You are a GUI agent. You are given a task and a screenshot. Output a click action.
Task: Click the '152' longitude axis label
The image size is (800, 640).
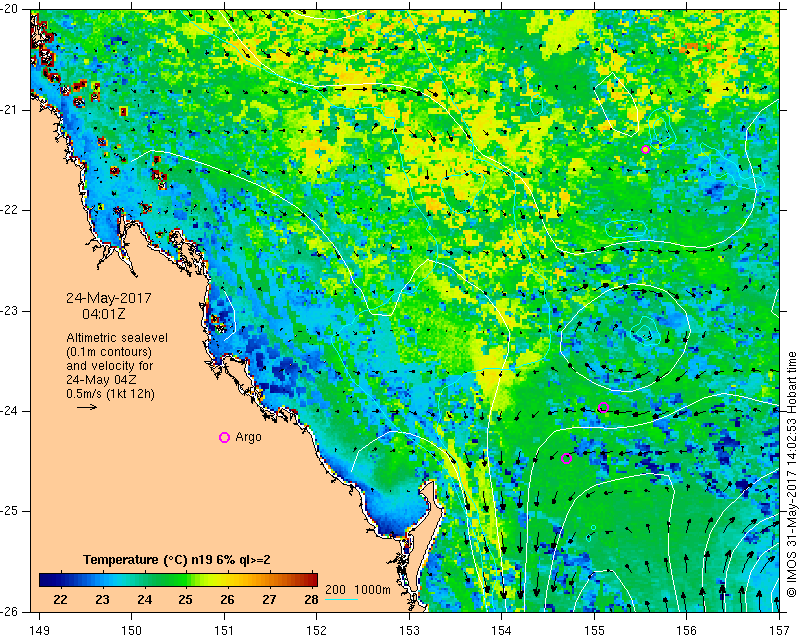[317, 630]
